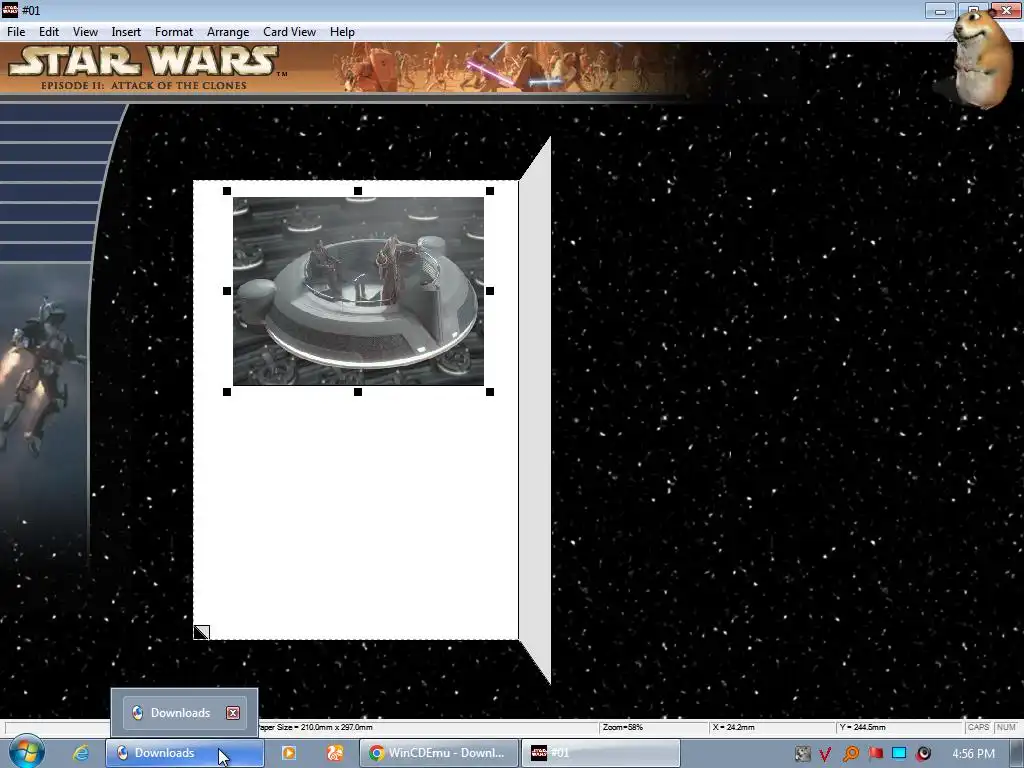The image size is (1024, 768).
Task: Click the right-middle selection handle of the picture
Action: [490, 291]
